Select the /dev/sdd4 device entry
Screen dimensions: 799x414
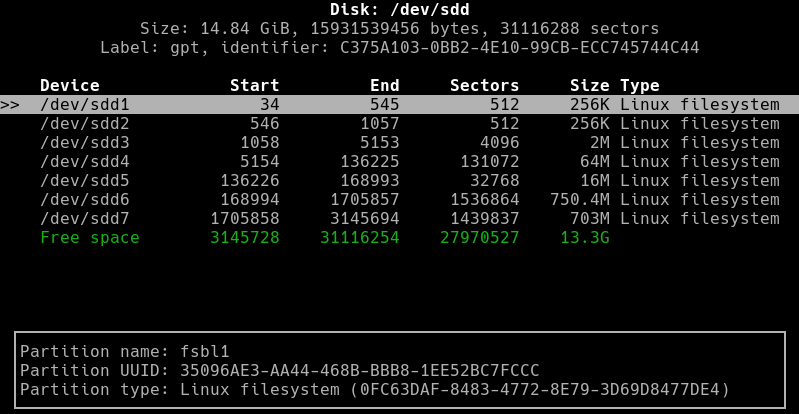pos(85,162)
